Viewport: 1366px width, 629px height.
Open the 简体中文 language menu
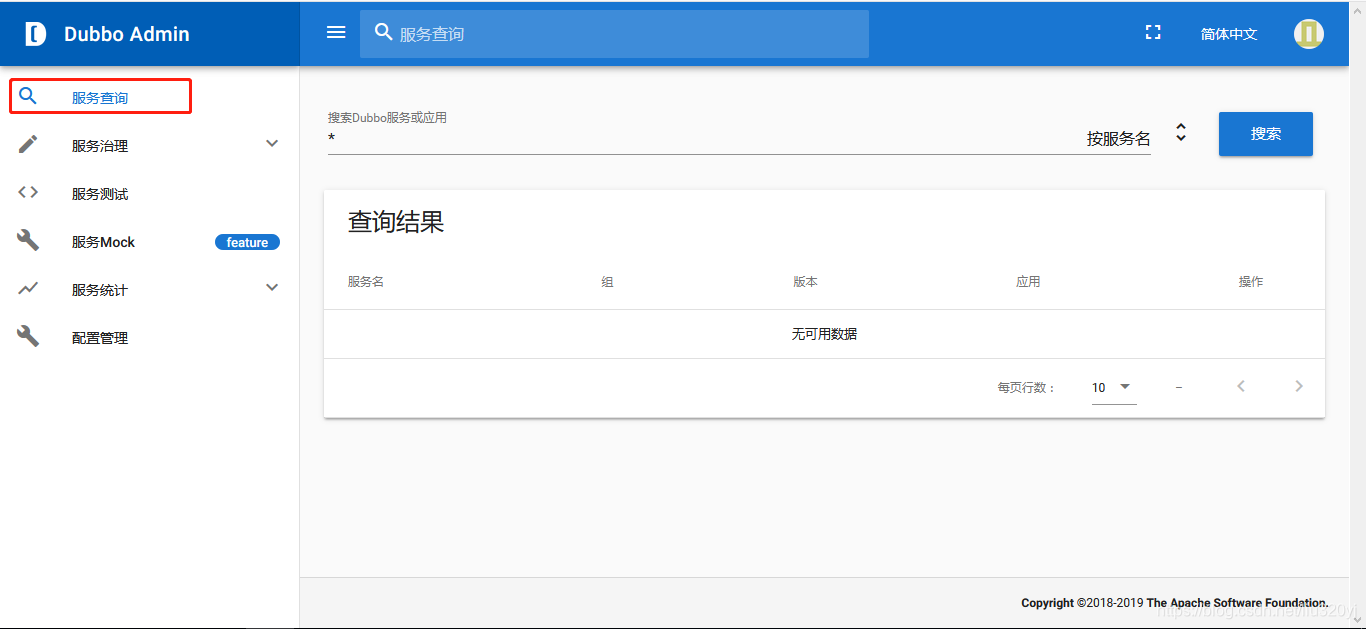click(x=1228, y=32)
